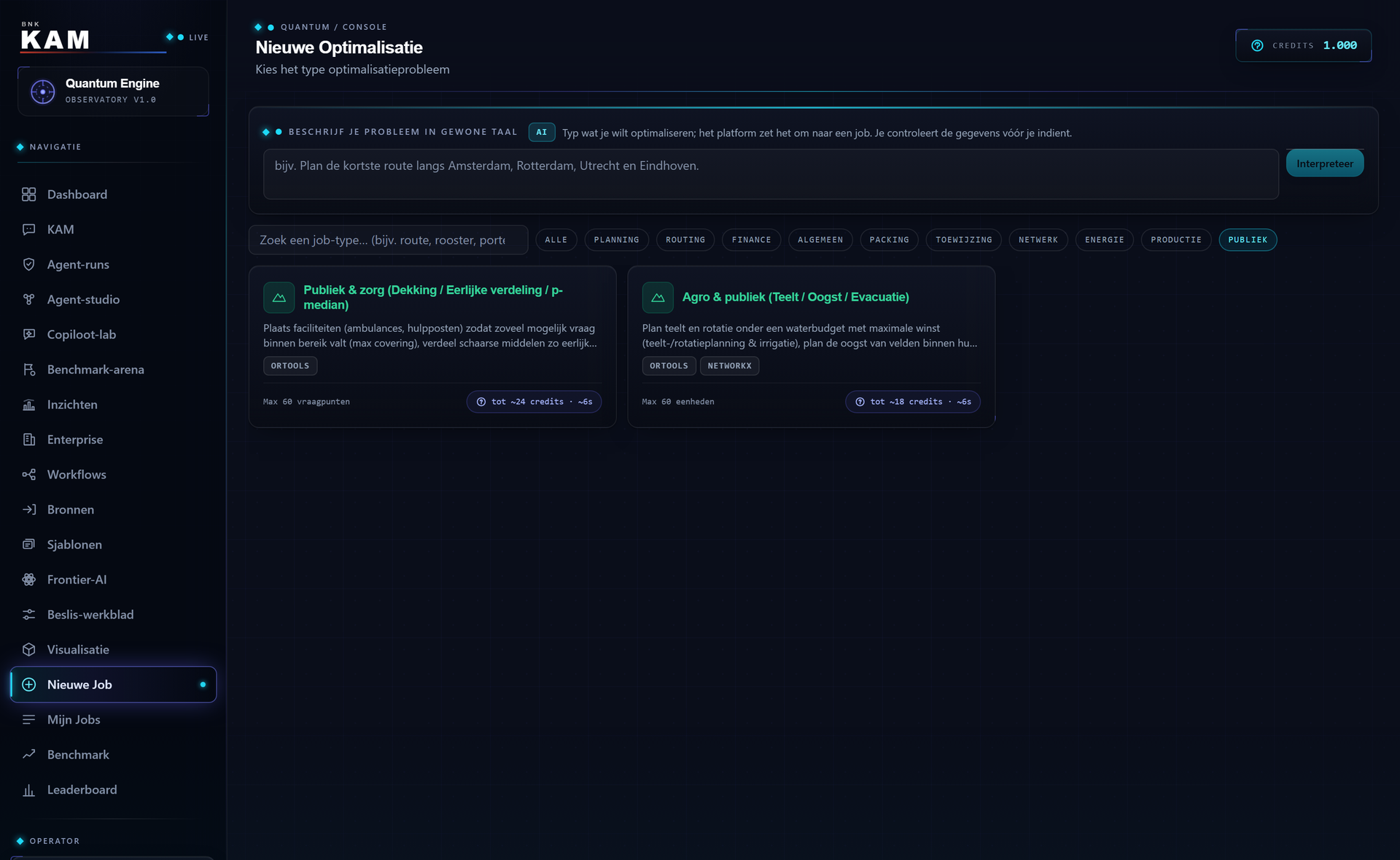
Task: Open Agent-runs shield icon
Action: click(28, 264)
